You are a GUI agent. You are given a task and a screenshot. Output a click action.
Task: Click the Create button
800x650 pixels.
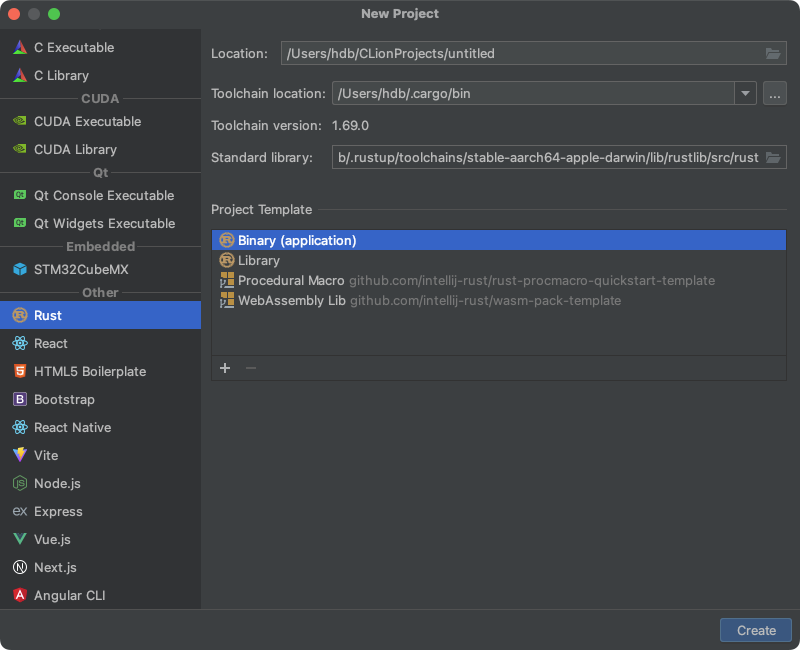756,631
